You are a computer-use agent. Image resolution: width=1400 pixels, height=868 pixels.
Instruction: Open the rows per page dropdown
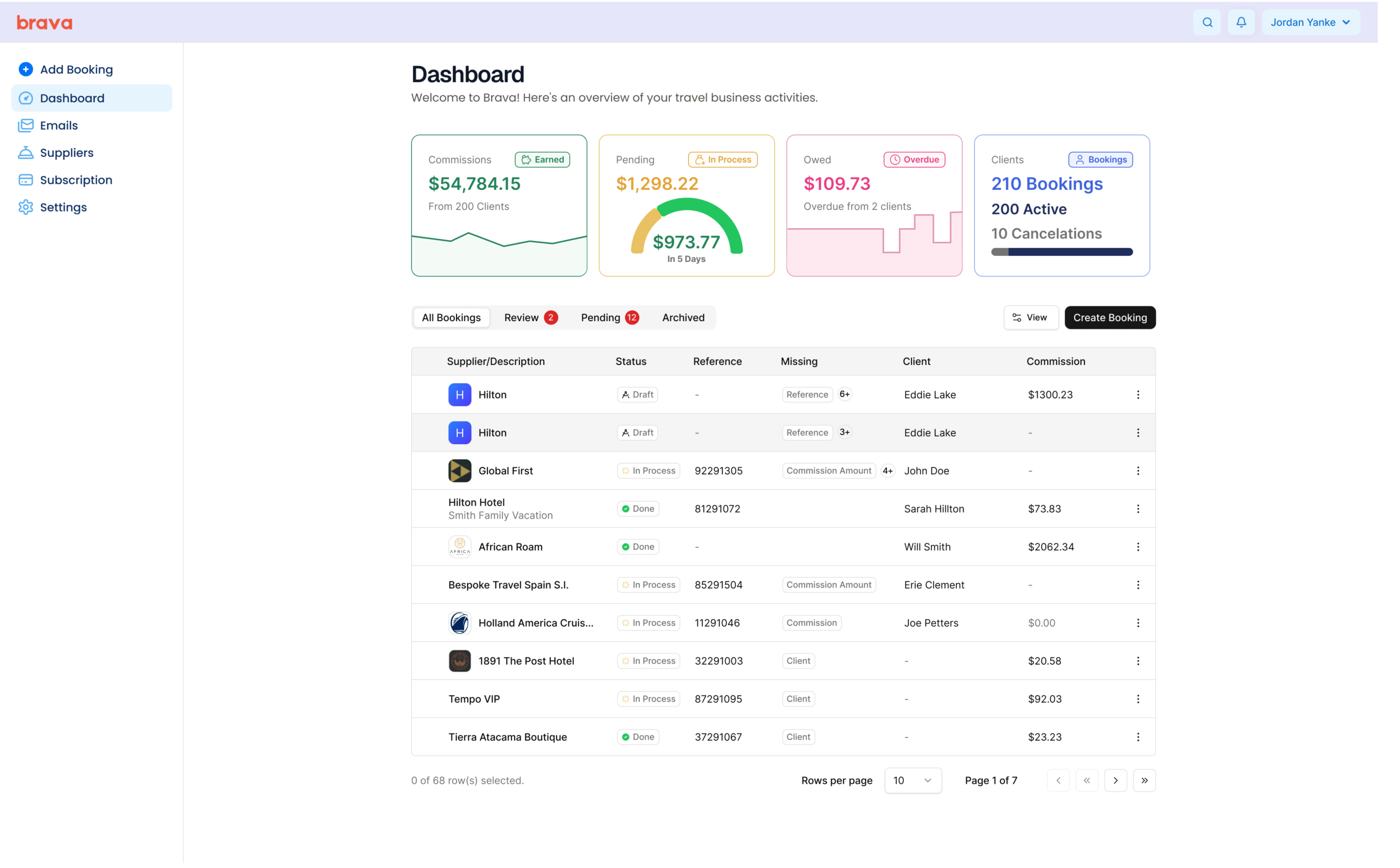click(x=913, y=780)
